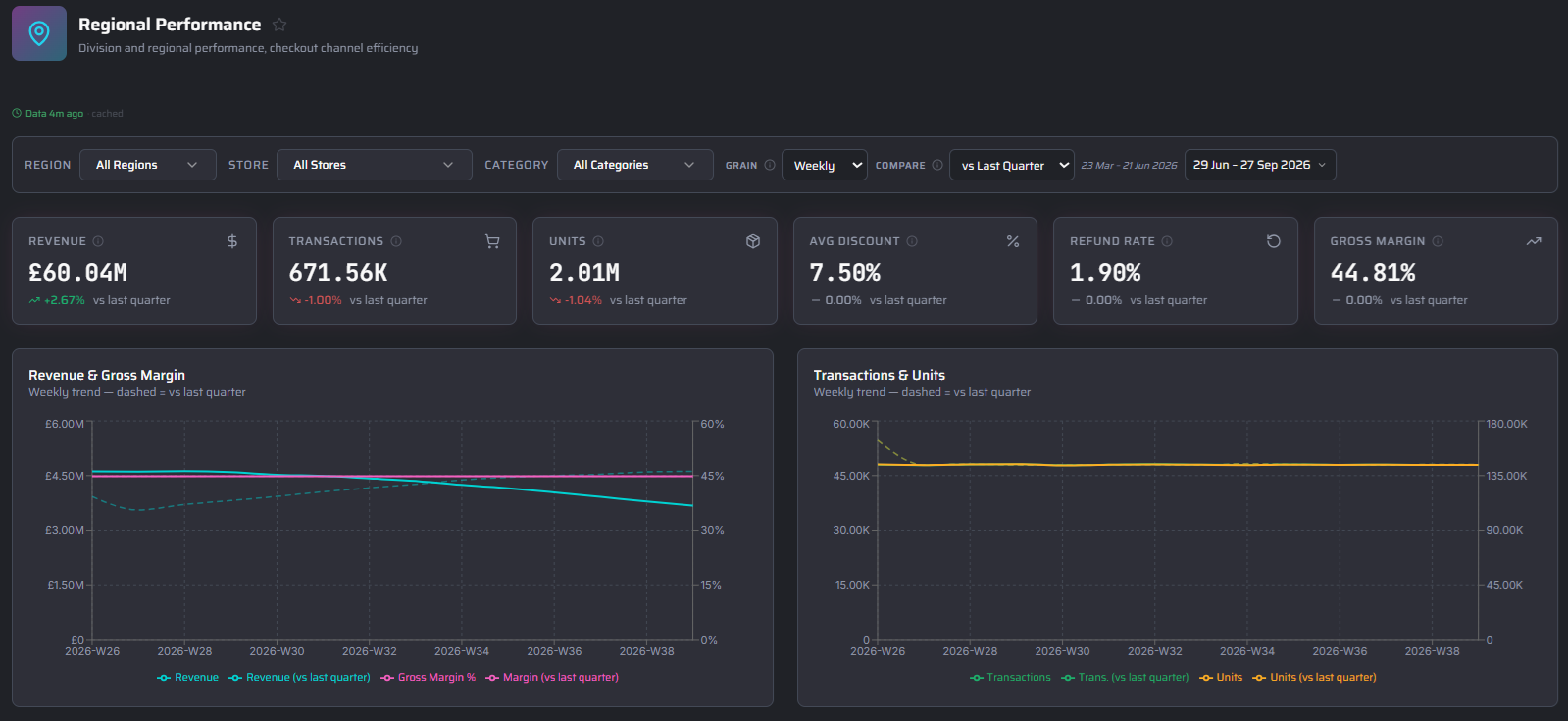Open the vs Last Quarter compare selector
Image resolution: width=1568 pixels, height=721 pixels.
[x=1012, y=165]
